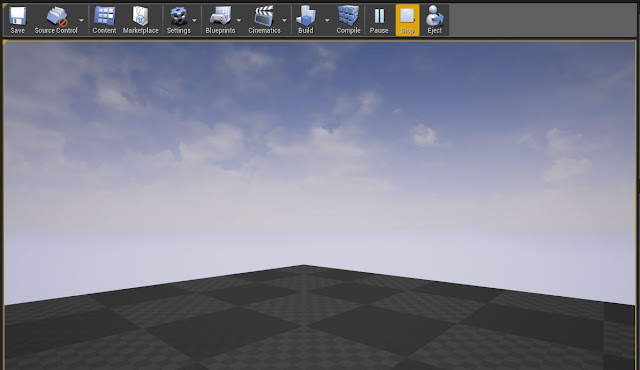The image size is (640, 370).
Task: Expand the Cinematics dropdown arrow
Action: [284, 20]
